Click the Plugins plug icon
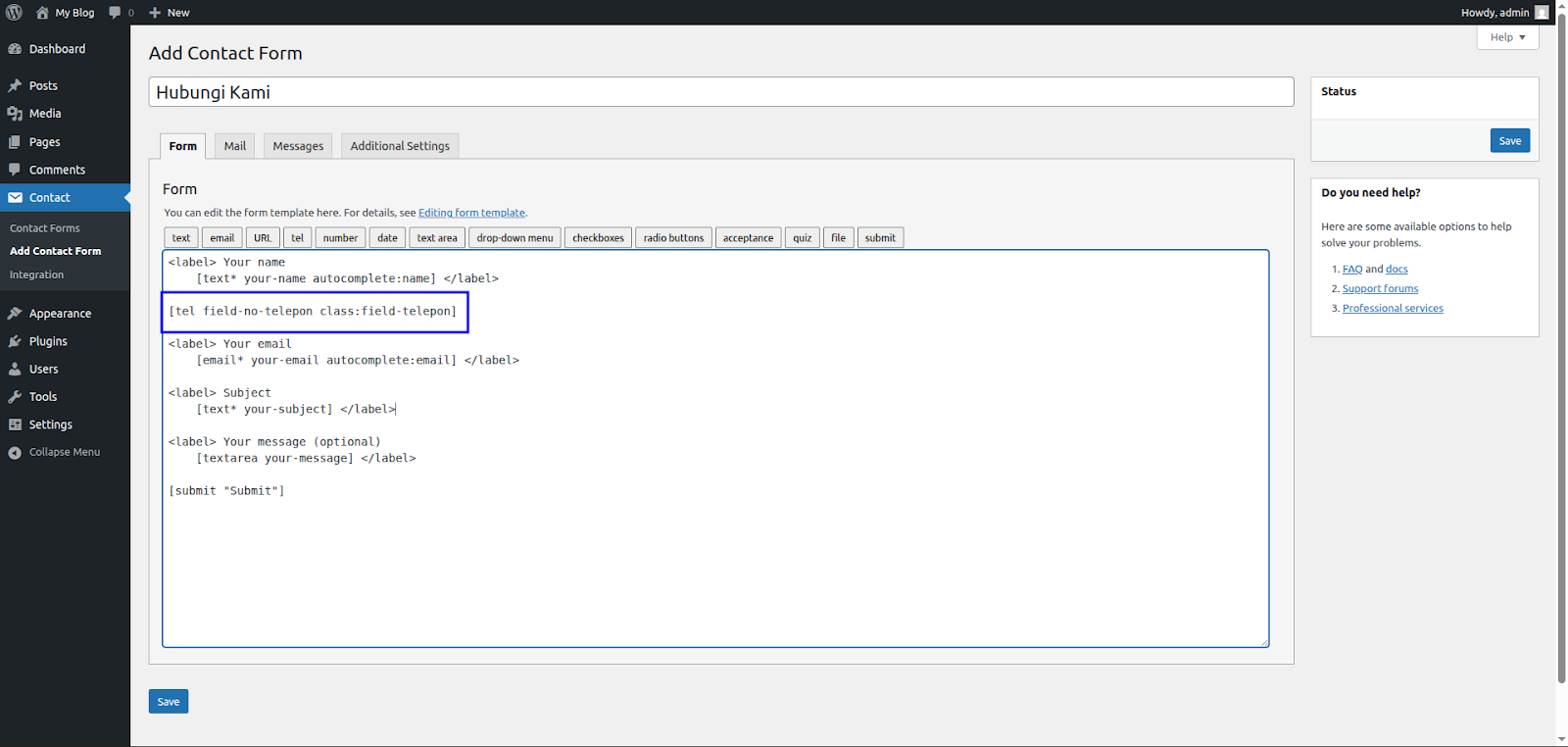The image size is (1568, 747). pos(15,341)
